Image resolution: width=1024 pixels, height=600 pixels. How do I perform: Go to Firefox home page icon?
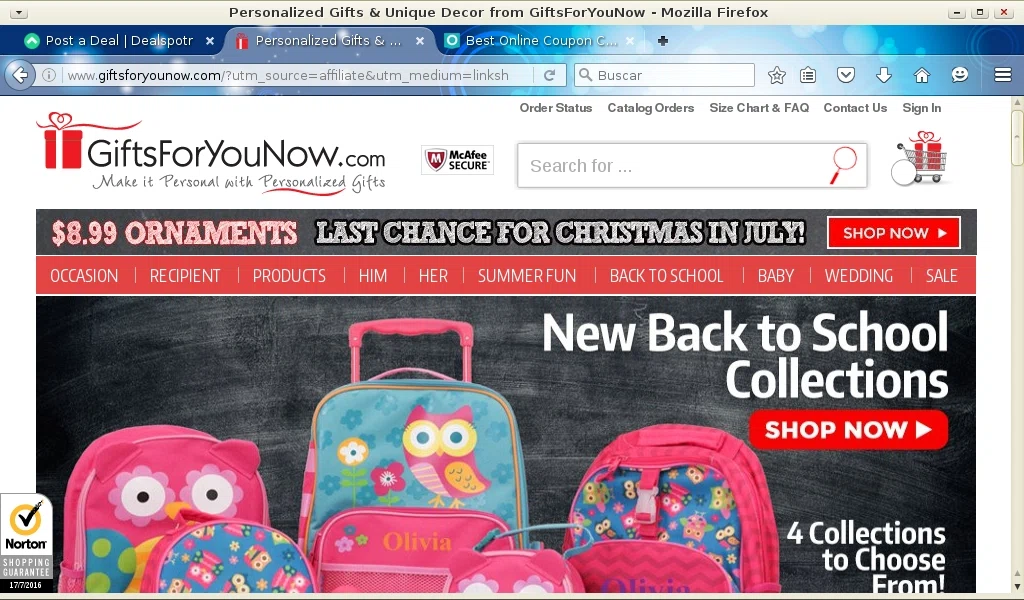coord(921,75)
